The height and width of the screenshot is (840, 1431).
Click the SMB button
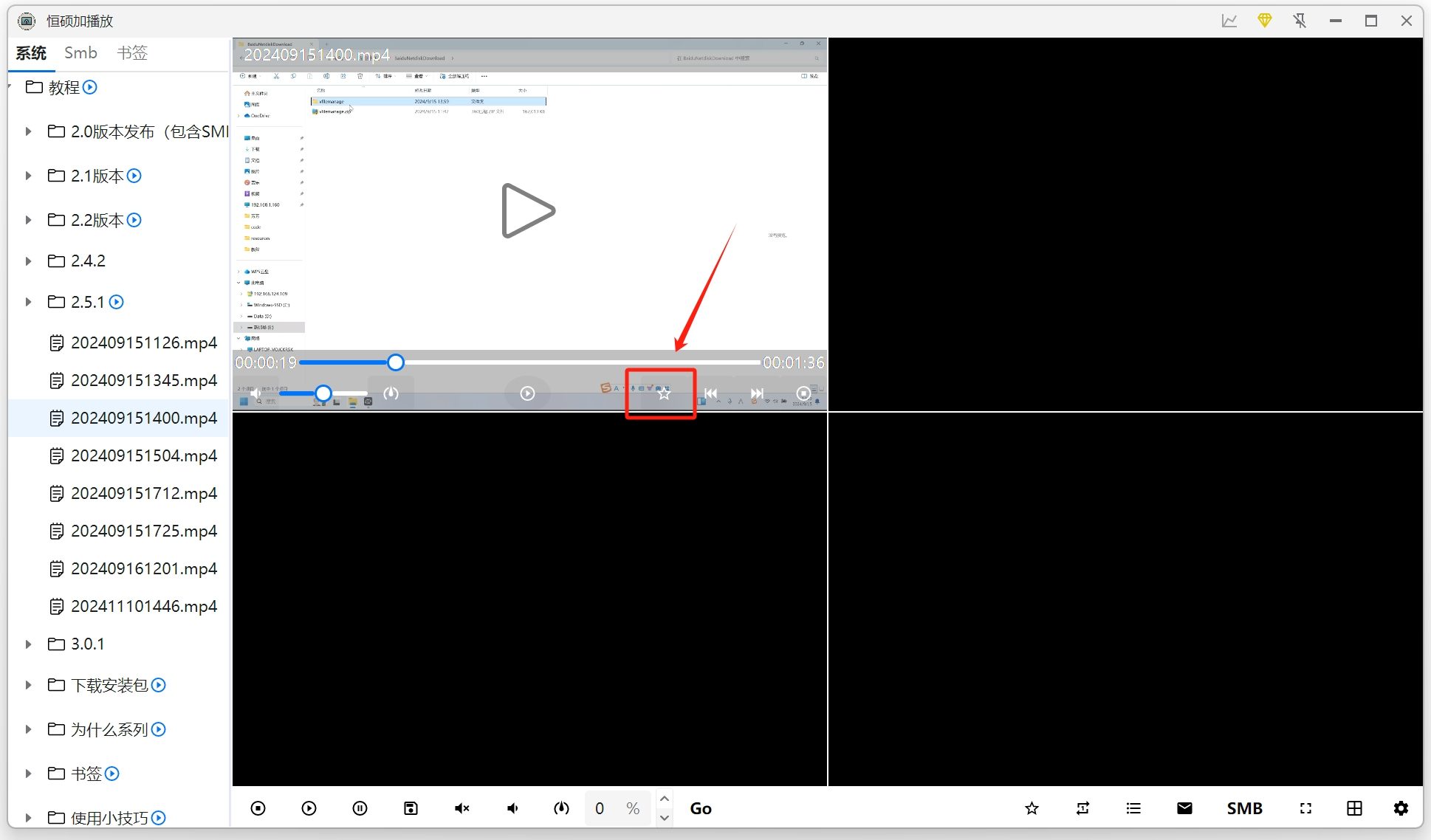(1244, 808)
